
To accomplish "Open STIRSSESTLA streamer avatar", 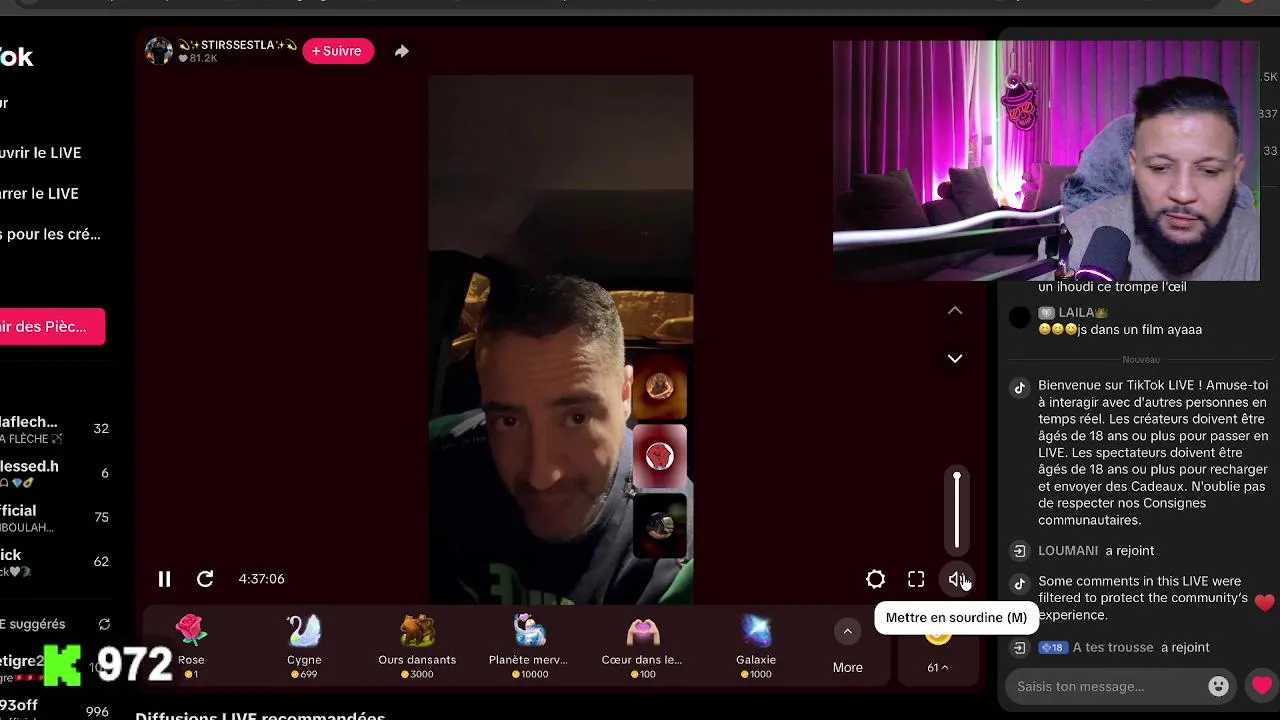I will 159,51.
